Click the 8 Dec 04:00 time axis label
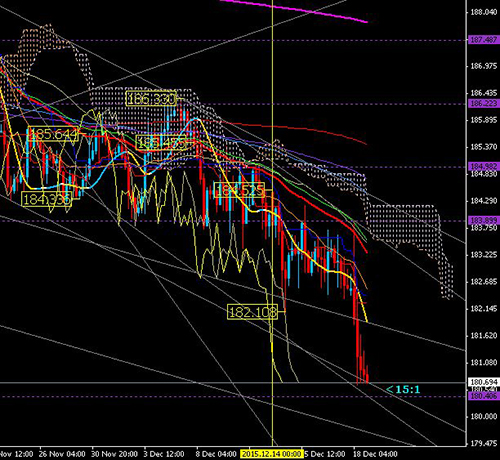This screenshot has height=460, width=500. pyautogui.click(x=216, y=454)
